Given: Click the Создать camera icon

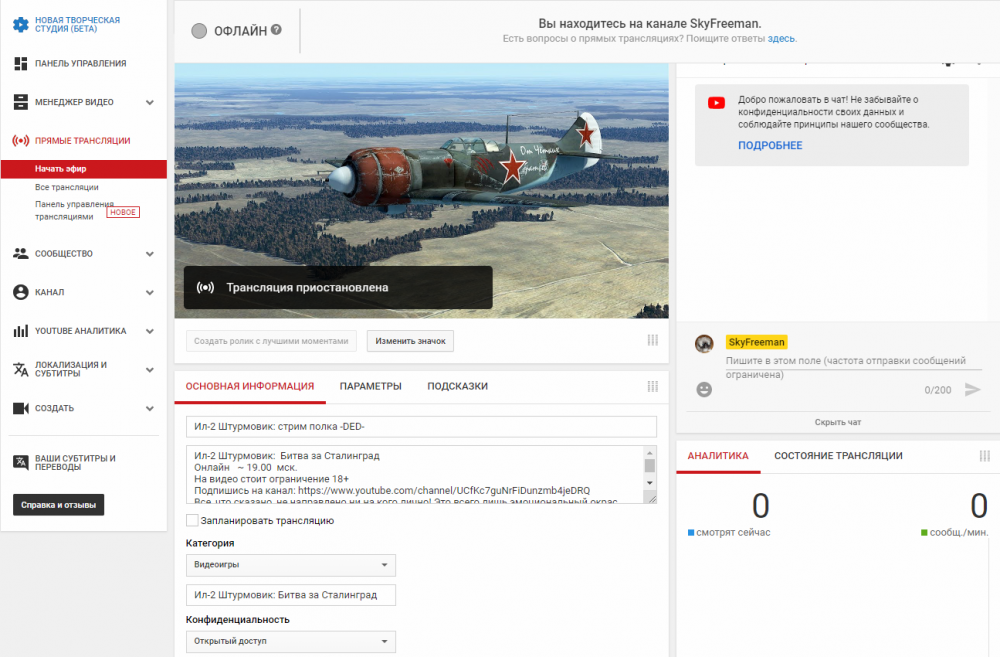Looking at the screenshot, I should [20, 408].
